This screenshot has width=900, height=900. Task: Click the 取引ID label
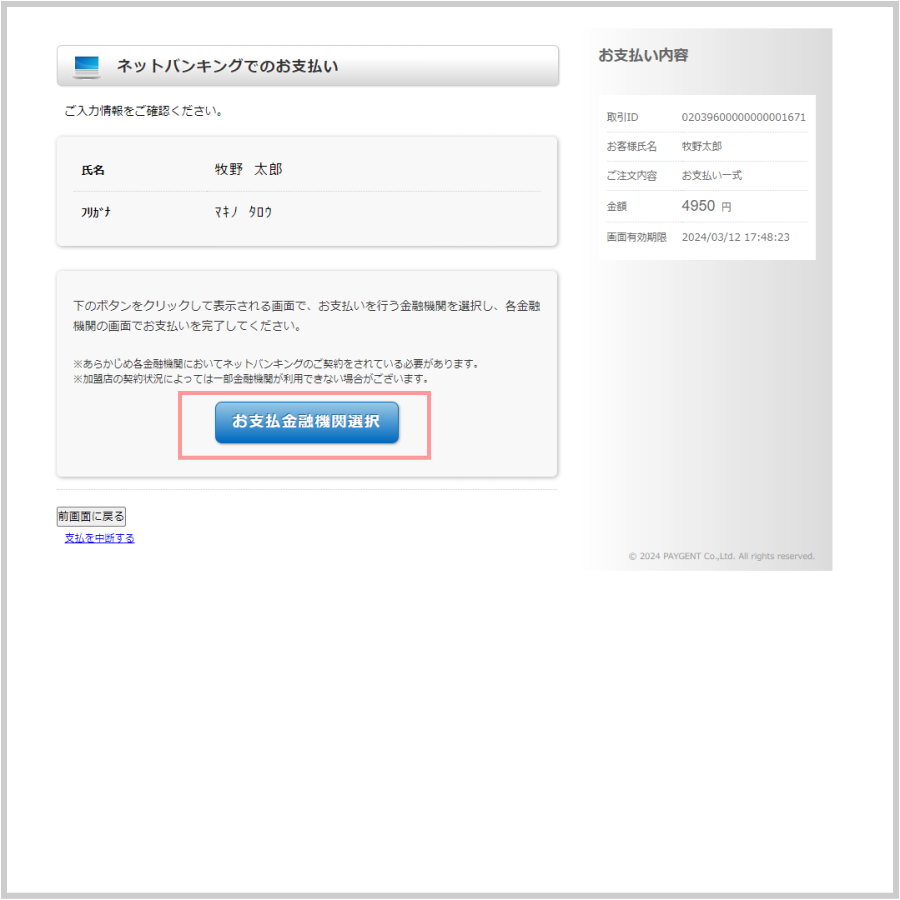[x=622, y=117]
